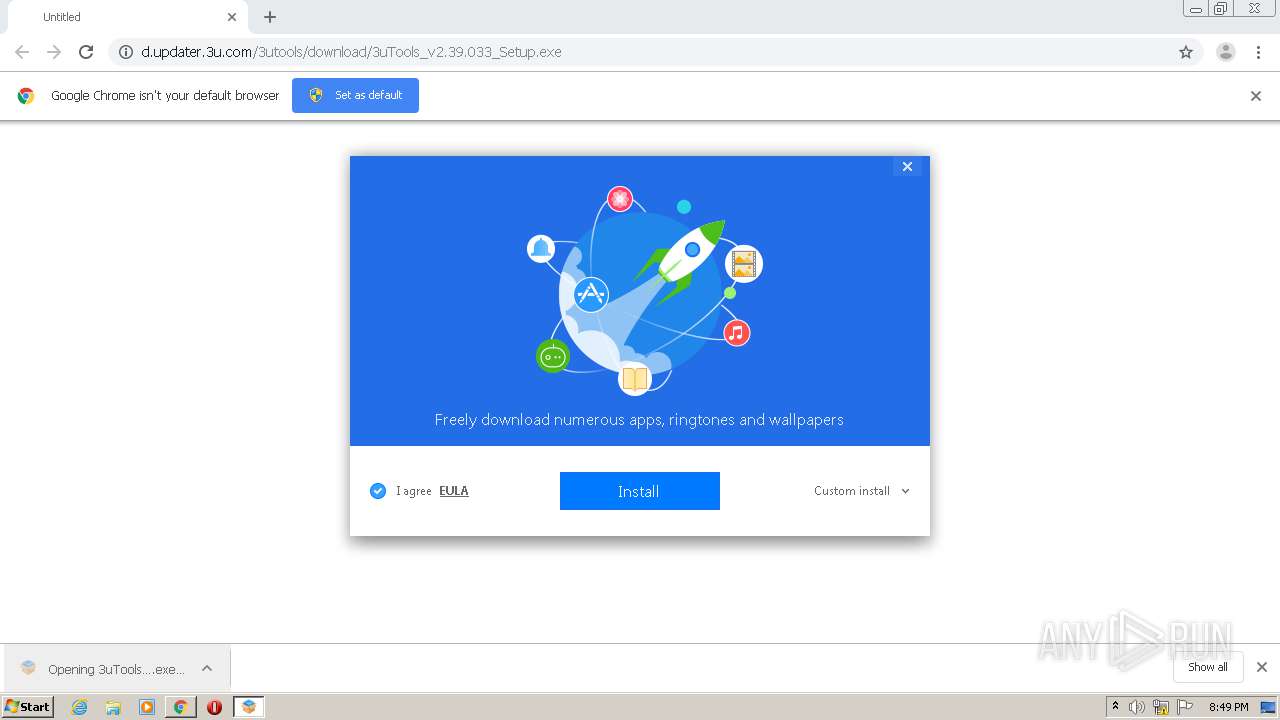The width and height of the screenshot is (1280, 720).
Task: Open the download item menu chevron
Action: click(207, 669)
